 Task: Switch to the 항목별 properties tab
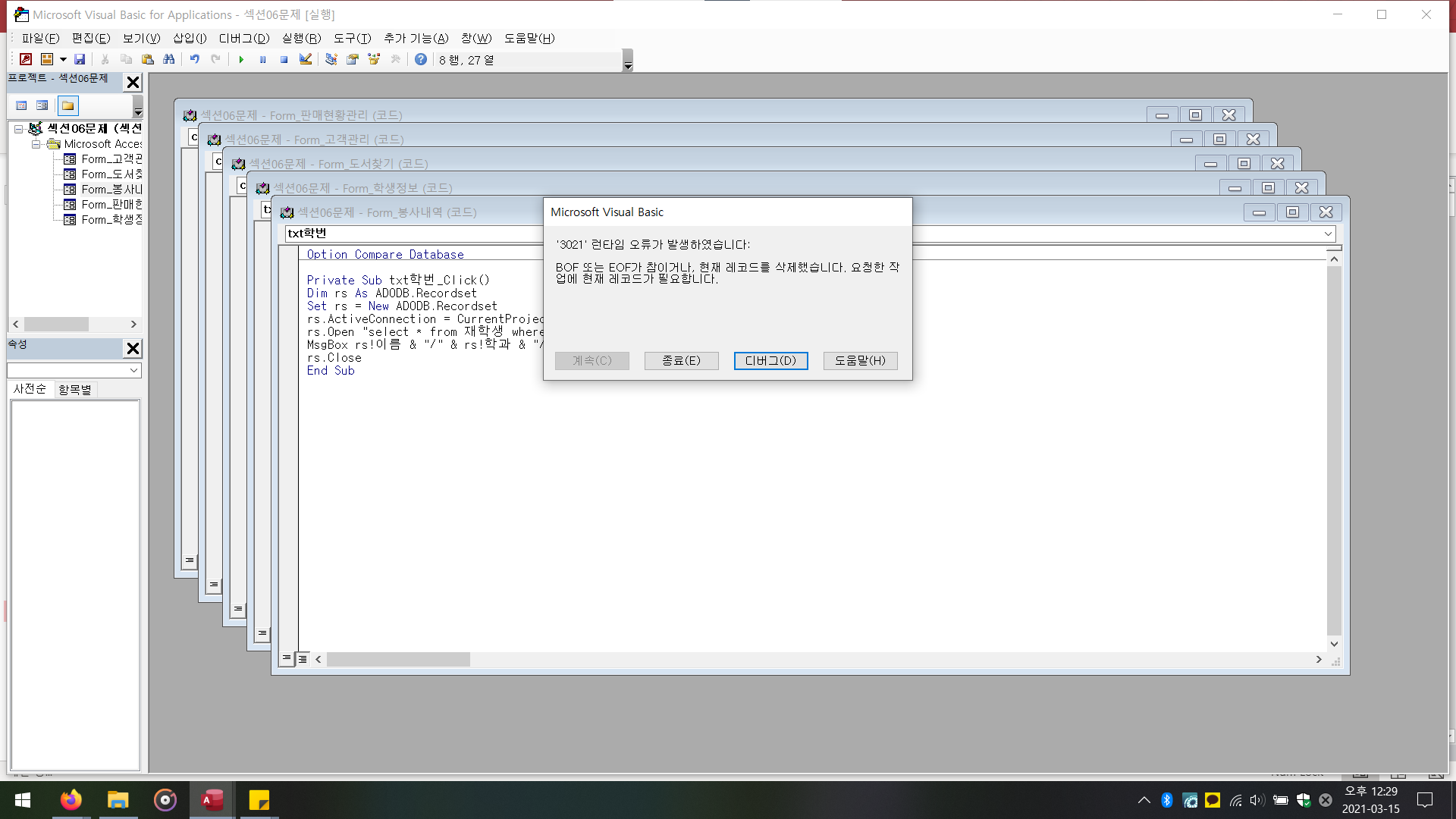[x=75, y=389]
